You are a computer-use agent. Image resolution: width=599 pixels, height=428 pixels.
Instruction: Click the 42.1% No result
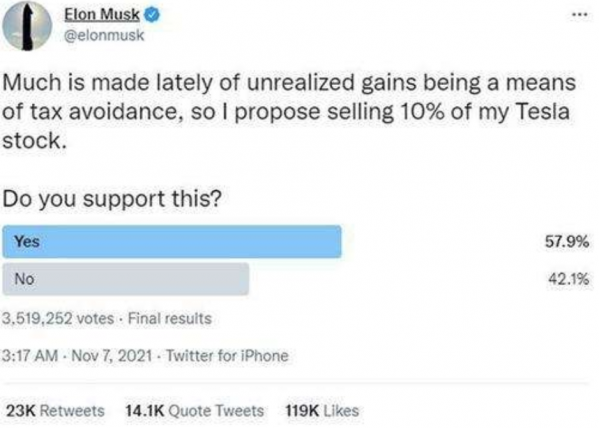coord(568,279)
